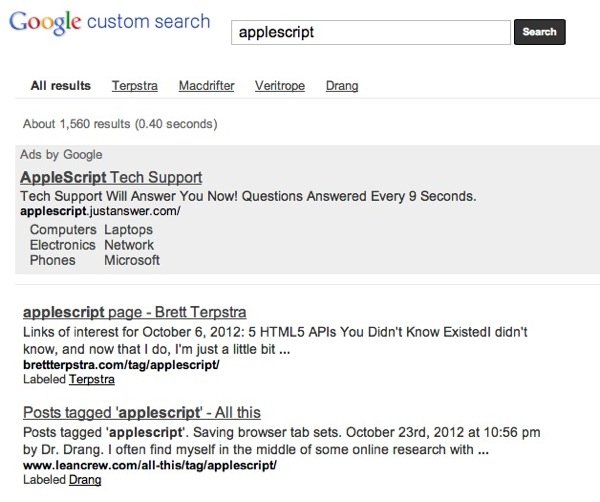
Task: Open applescript page - Brett Terpstra result
Action: pos(135,312)
